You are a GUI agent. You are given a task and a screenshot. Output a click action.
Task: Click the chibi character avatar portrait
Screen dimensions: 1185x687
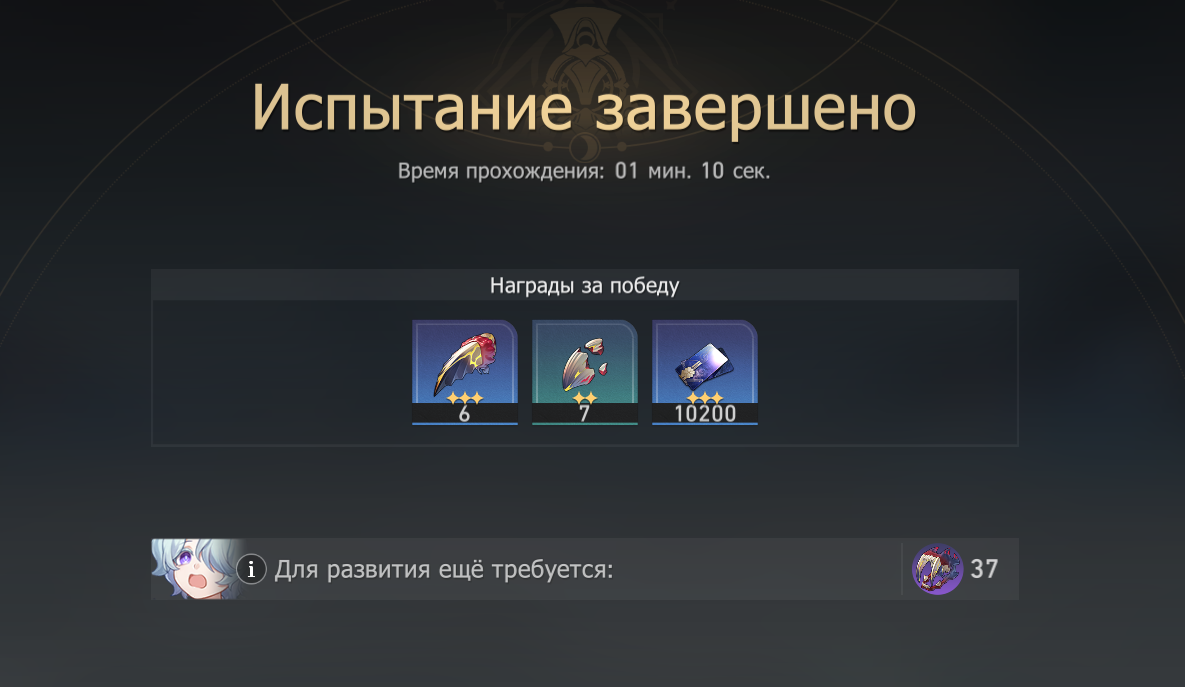pyautogui.click(x=195, y=569)
